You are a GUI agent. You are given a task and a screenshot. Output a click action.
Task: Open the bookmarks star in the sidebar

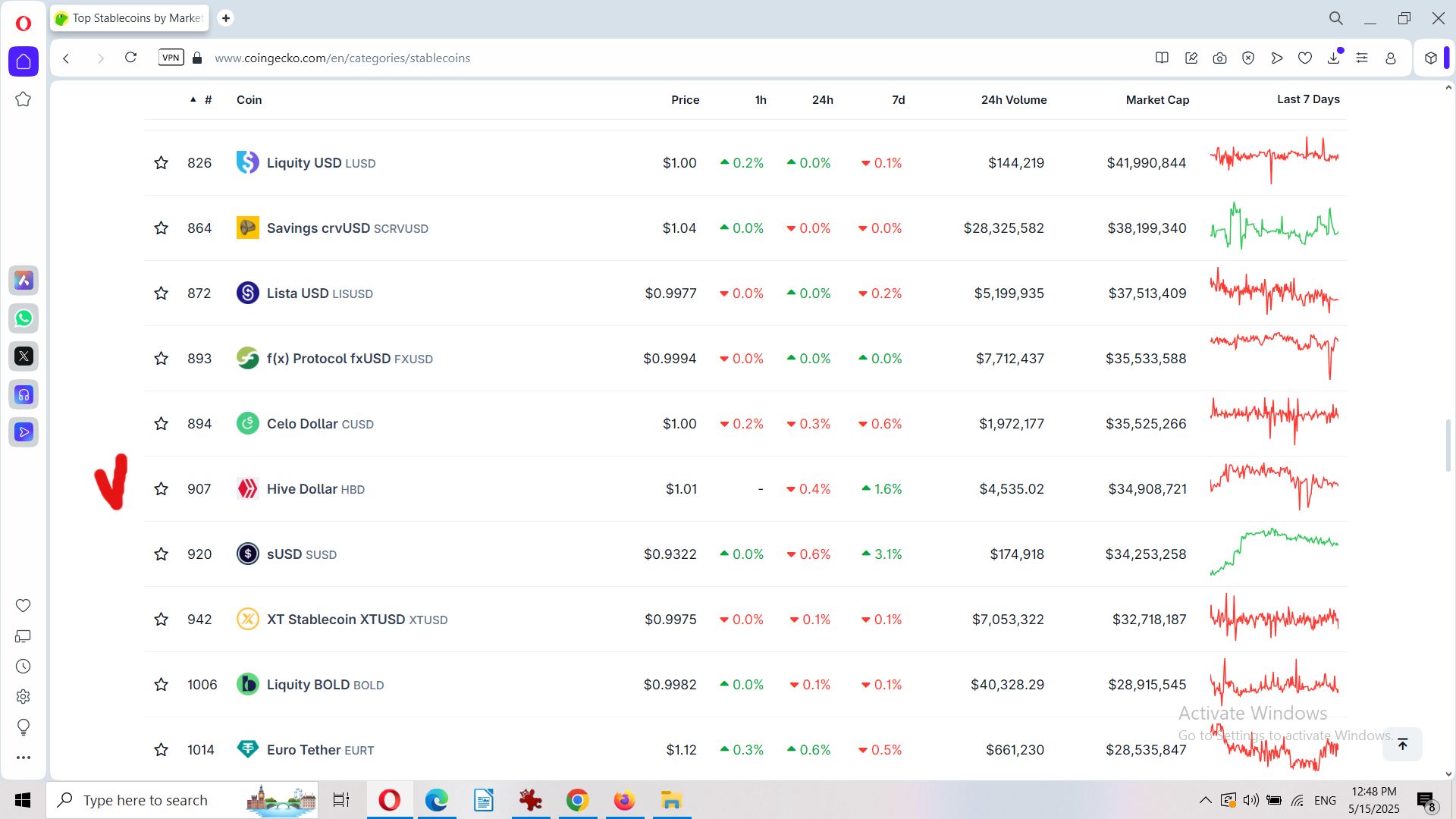coord(24,99)
